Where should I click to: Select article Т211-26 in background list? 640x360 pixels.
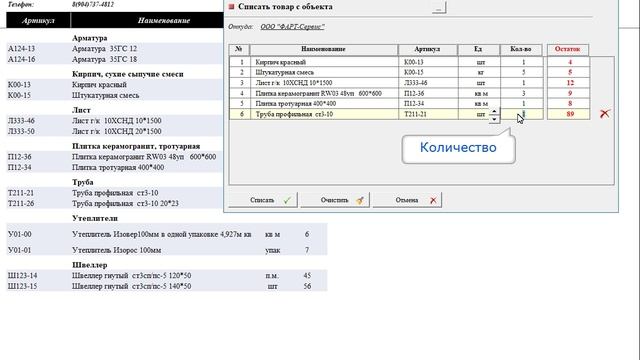(21, 203)
